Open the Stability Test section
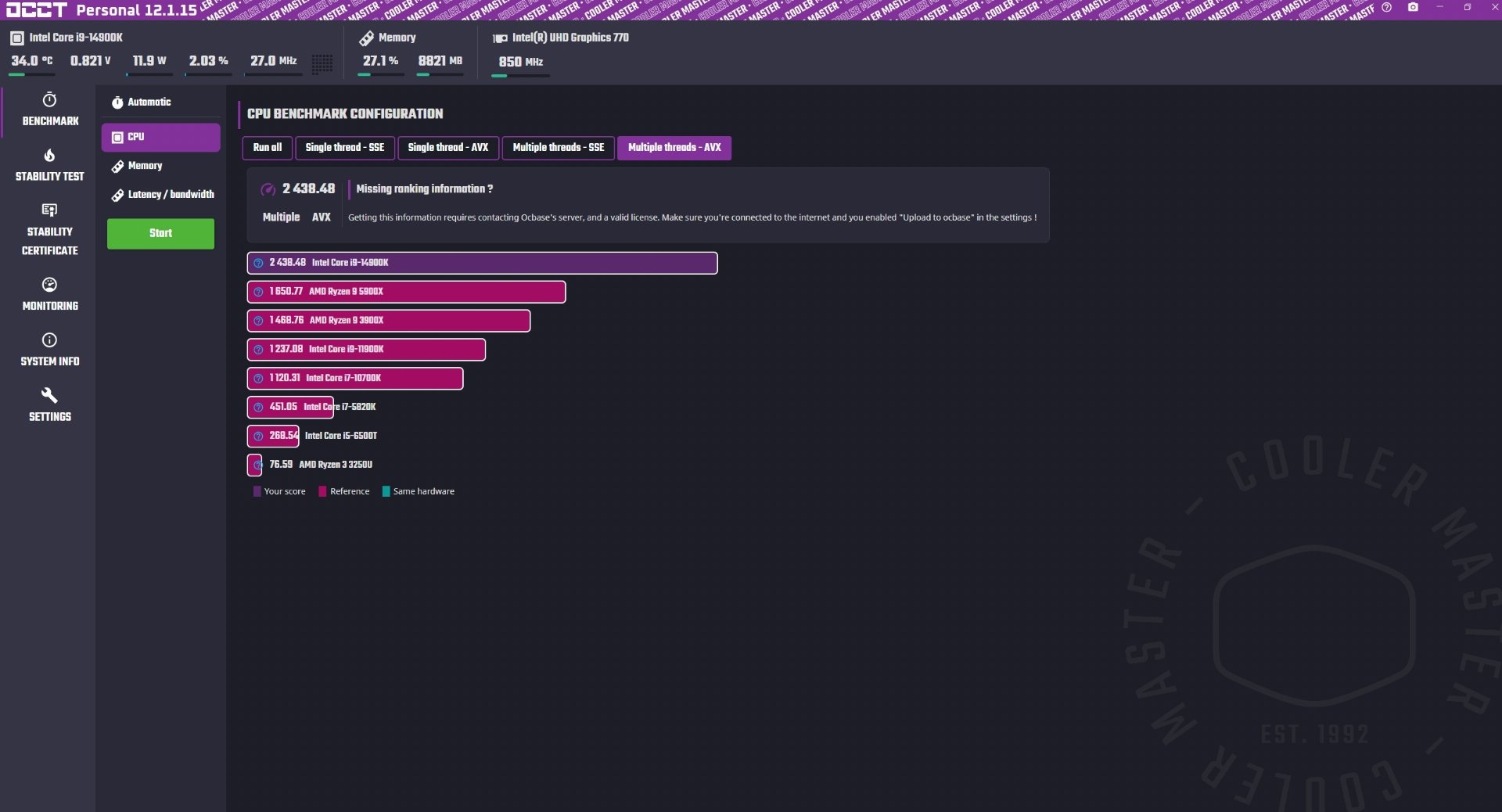Viewport: 1502px width, 812px height. [49, 166]
